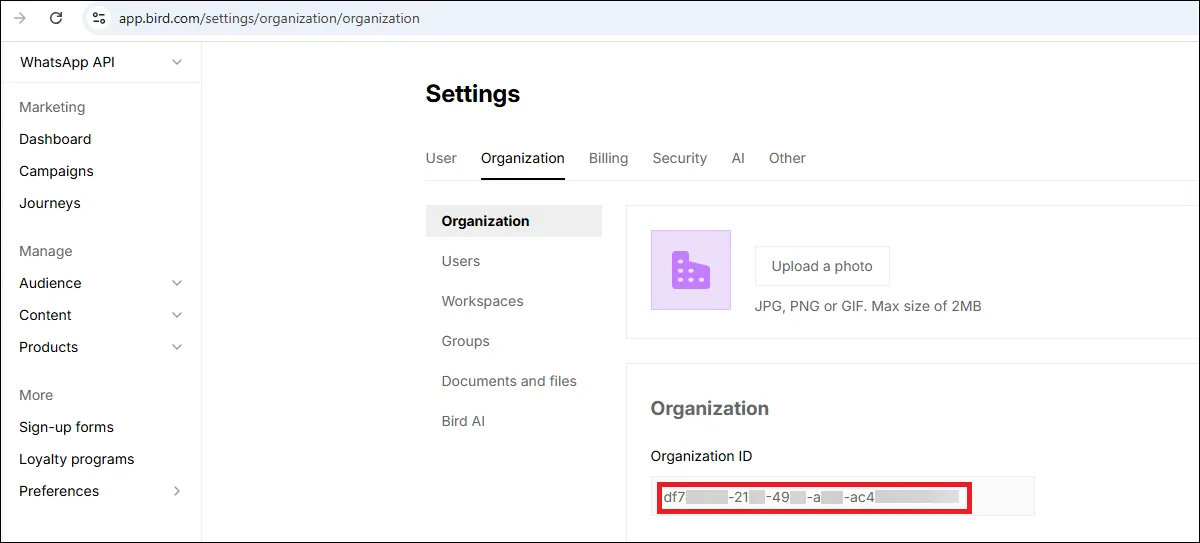1200x543 pixels.
Task: Open Workspaces in settings sidebar
Action: pyautogui.click(x=483, y=301)
